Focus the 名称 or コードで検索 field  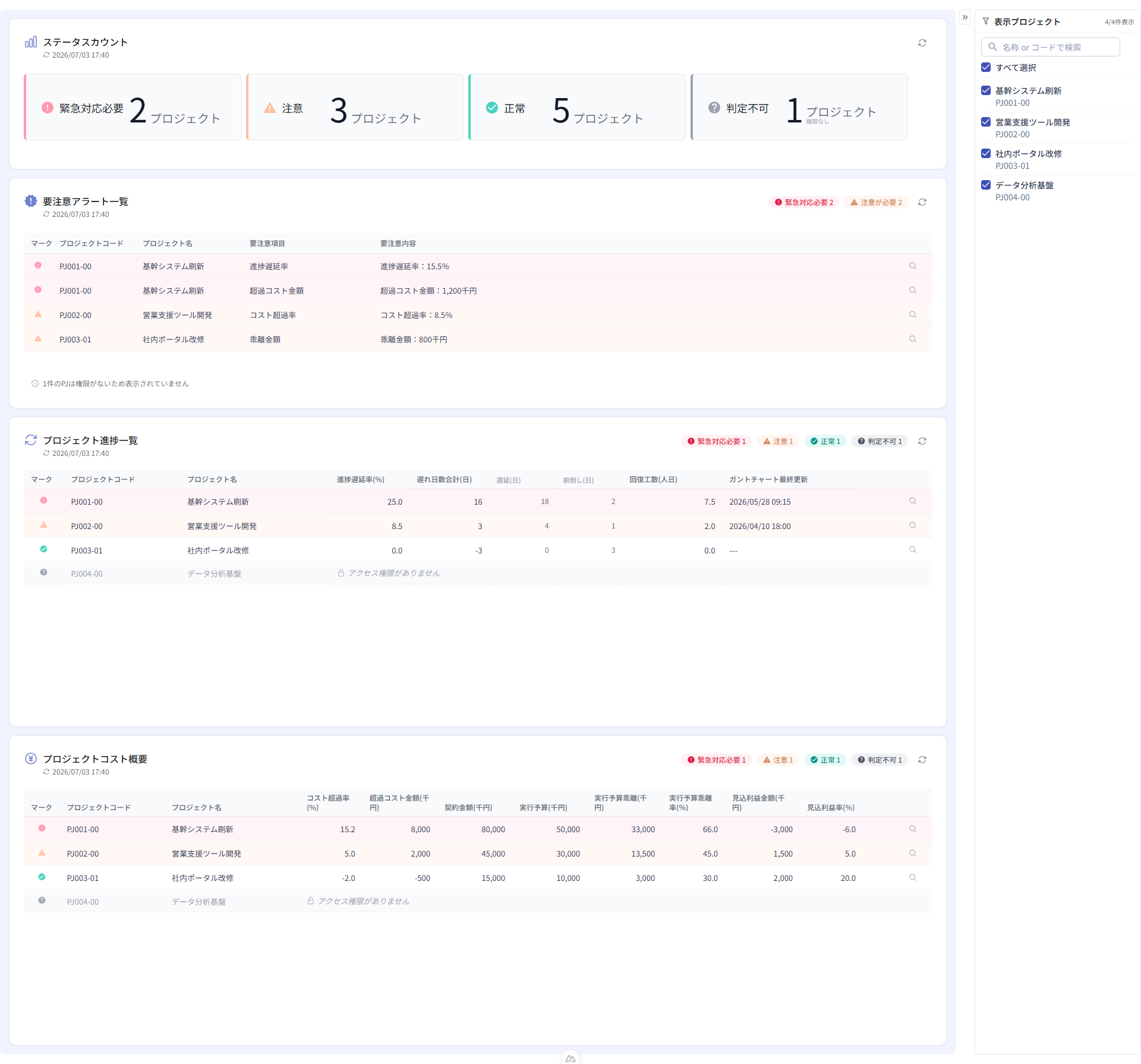click(x=1050, y=47)
